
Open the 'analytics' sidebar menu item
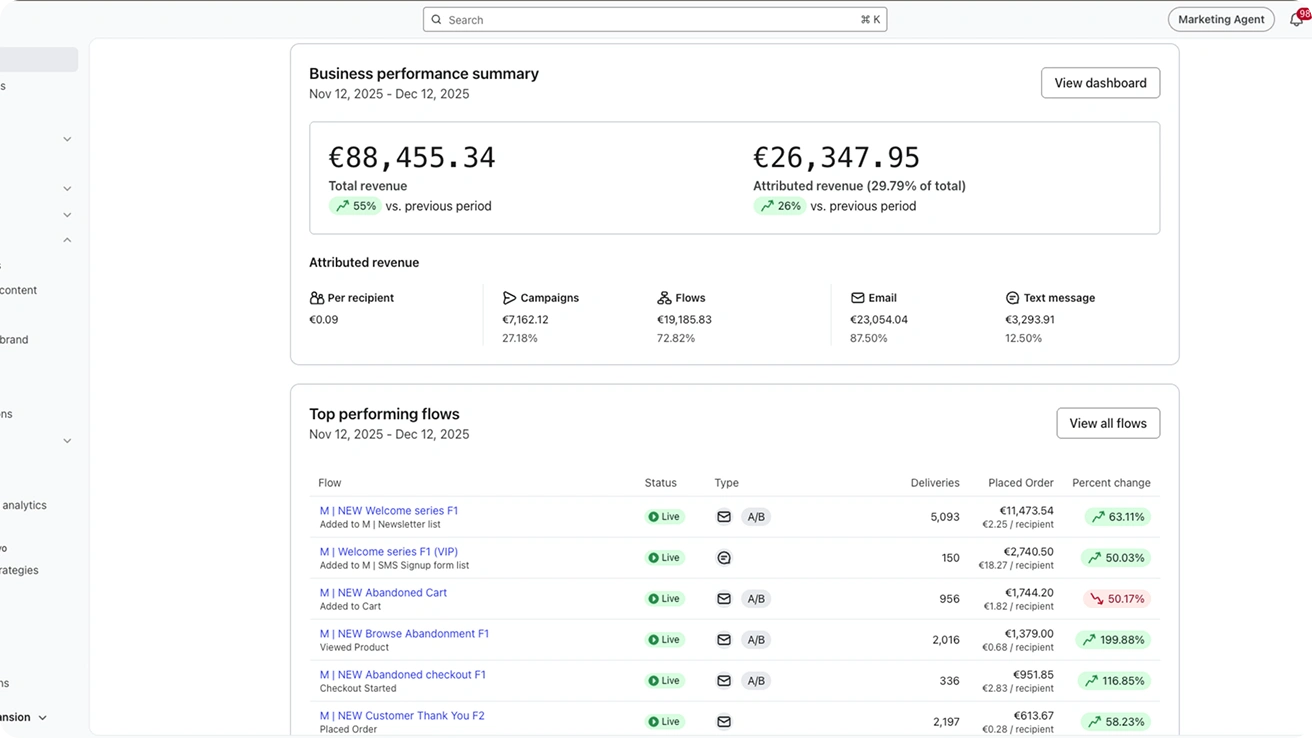[25, 505]
